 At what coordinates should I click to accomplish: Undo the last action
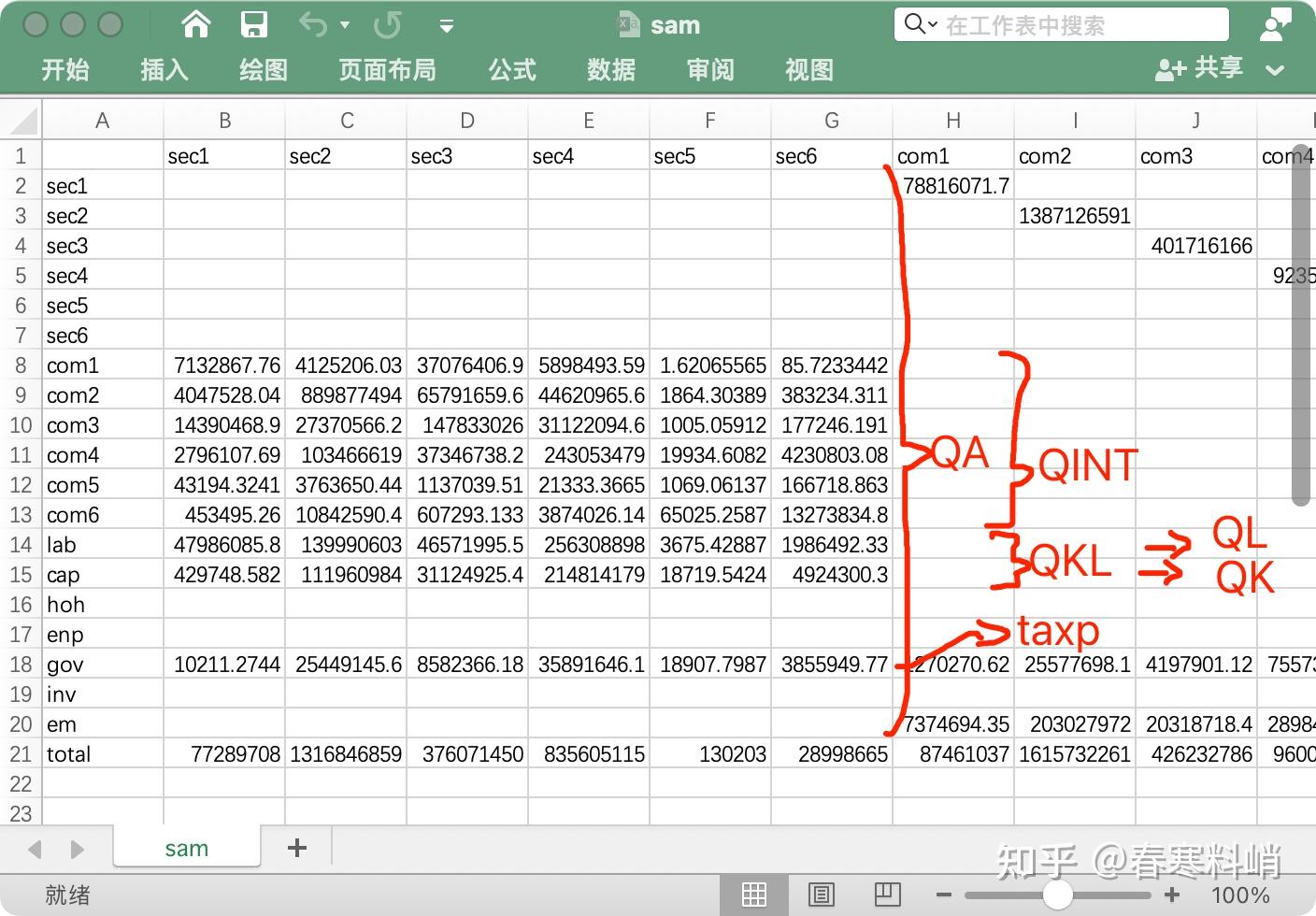[313, 24]
